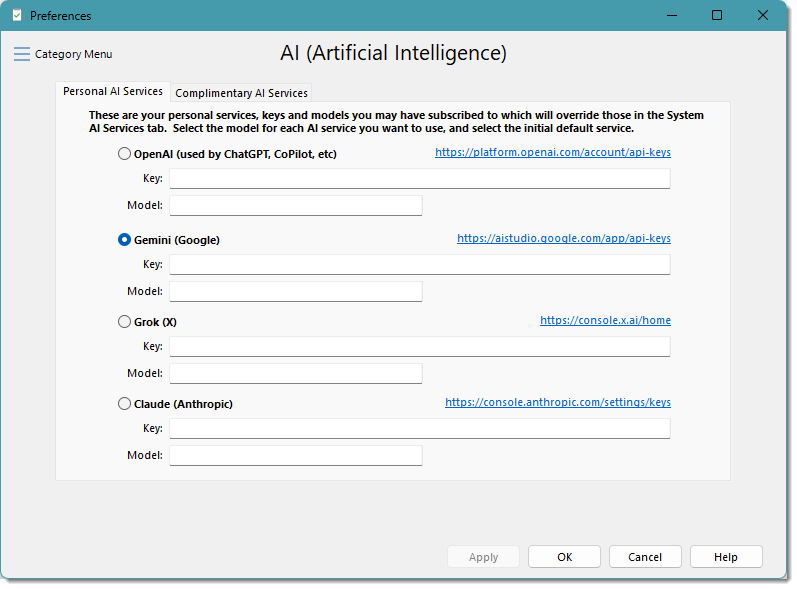Focus the Claude Model text field
The image size is (797, 589).
(x=295, y=455)
